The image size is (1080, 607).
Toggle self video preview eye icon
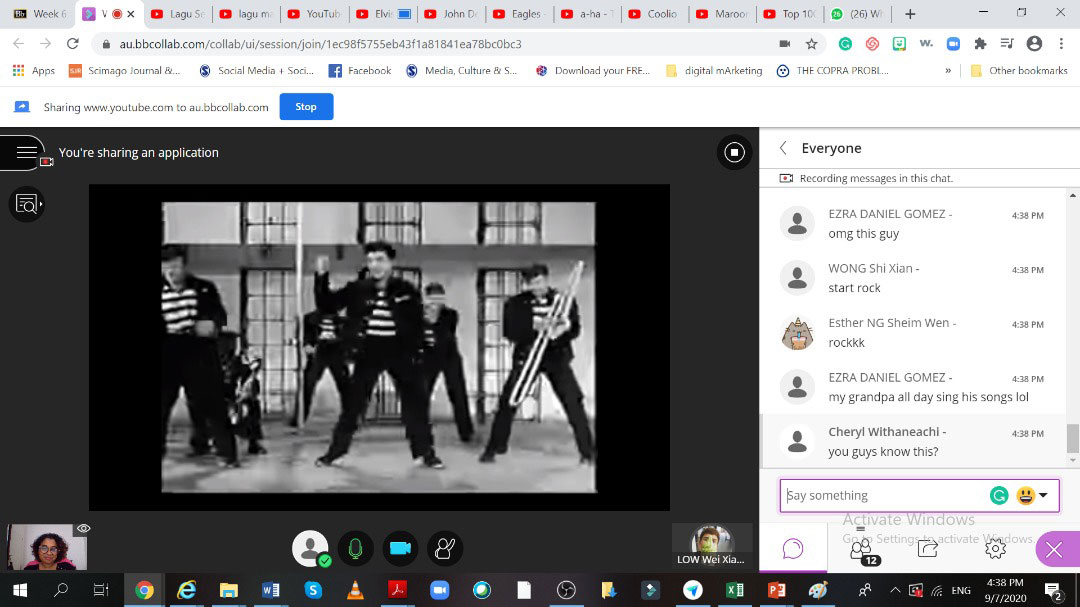[83, 528]
